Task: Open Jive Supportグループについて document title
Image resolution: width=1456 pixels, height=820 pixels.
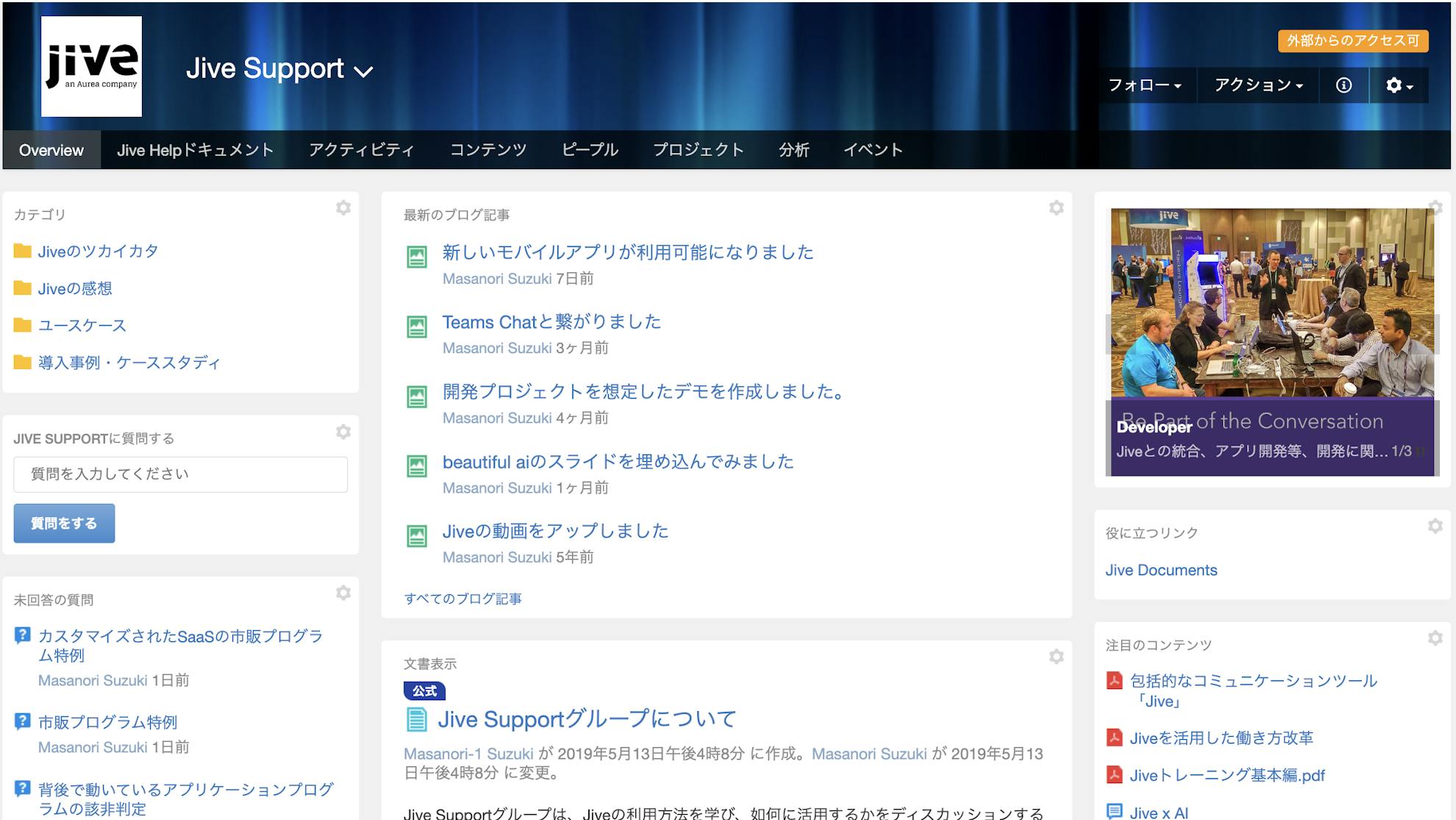Action: click(x=587, y=719)
